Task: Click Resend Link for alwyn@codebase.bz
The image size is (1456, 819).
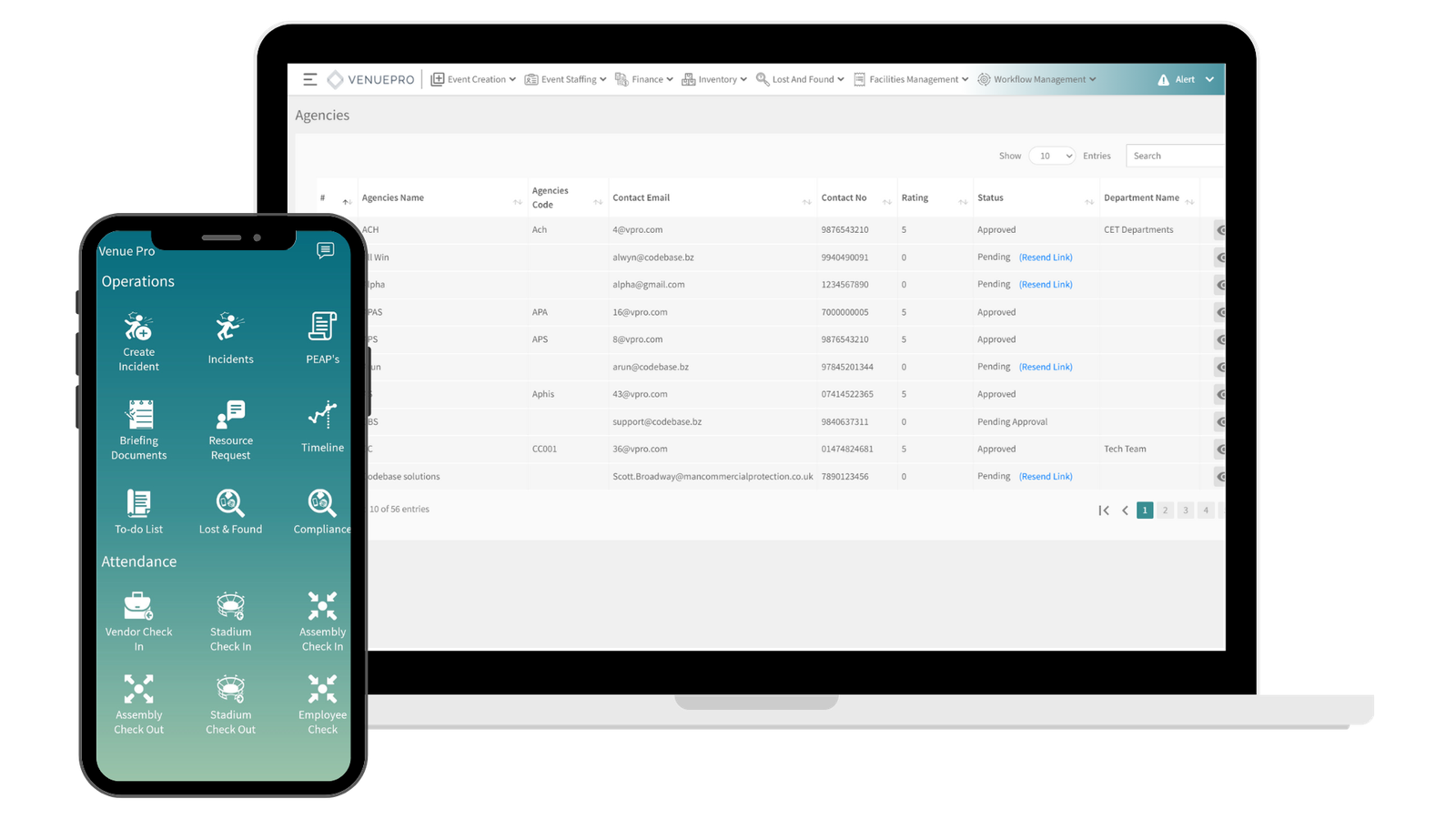Action: 1046,258
